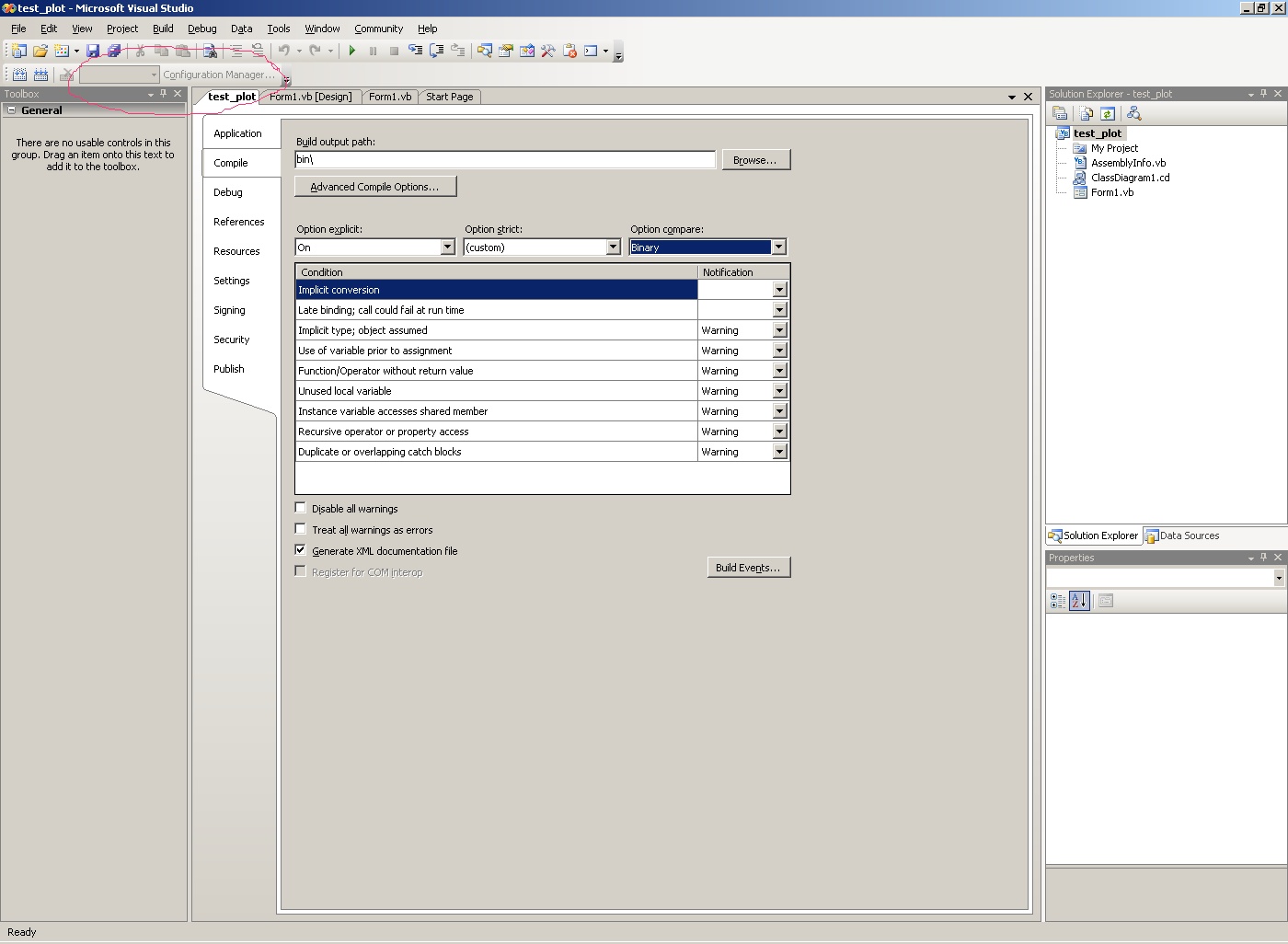Click the Build Events... button
The image size is (1288, 944).
749,568
